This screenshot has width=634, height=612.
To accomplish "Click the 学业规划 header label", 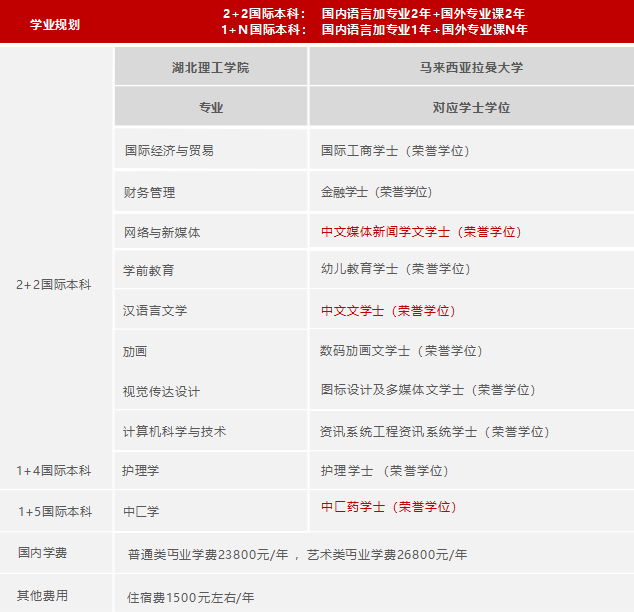I will [x=55, y=25].
